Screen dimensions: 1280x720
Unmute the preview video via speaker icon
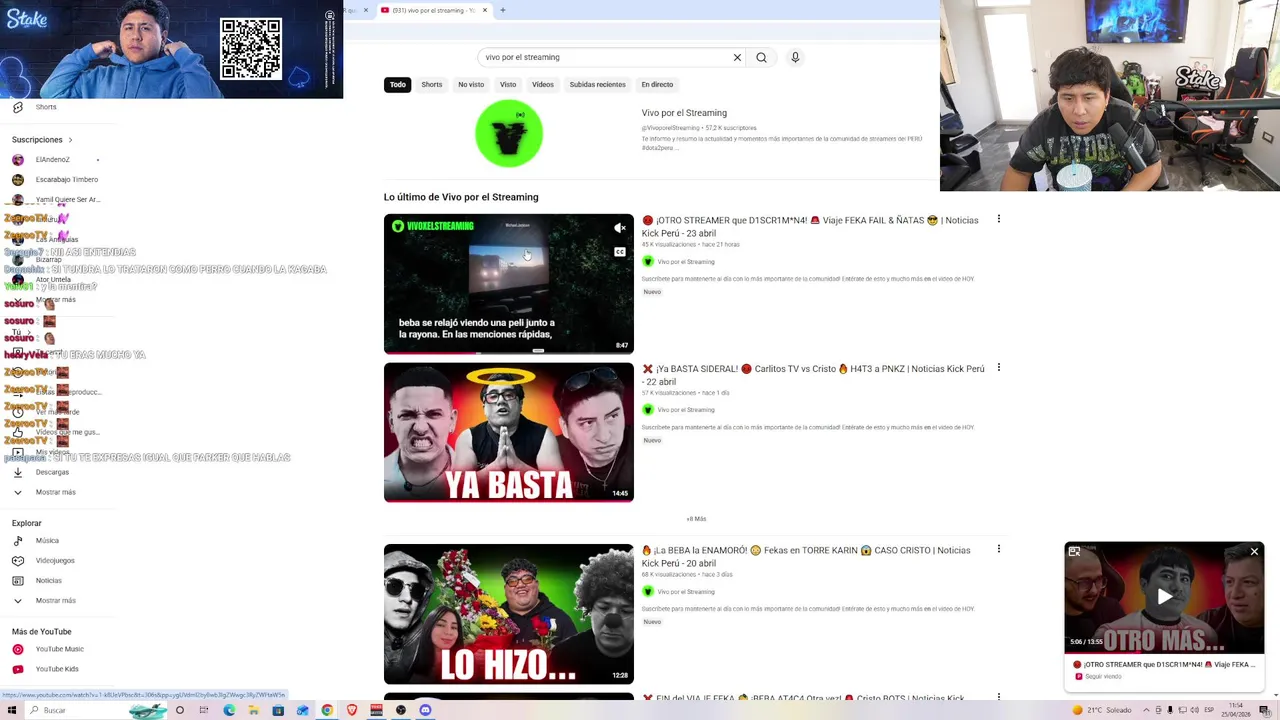click(x=620, y=228)
